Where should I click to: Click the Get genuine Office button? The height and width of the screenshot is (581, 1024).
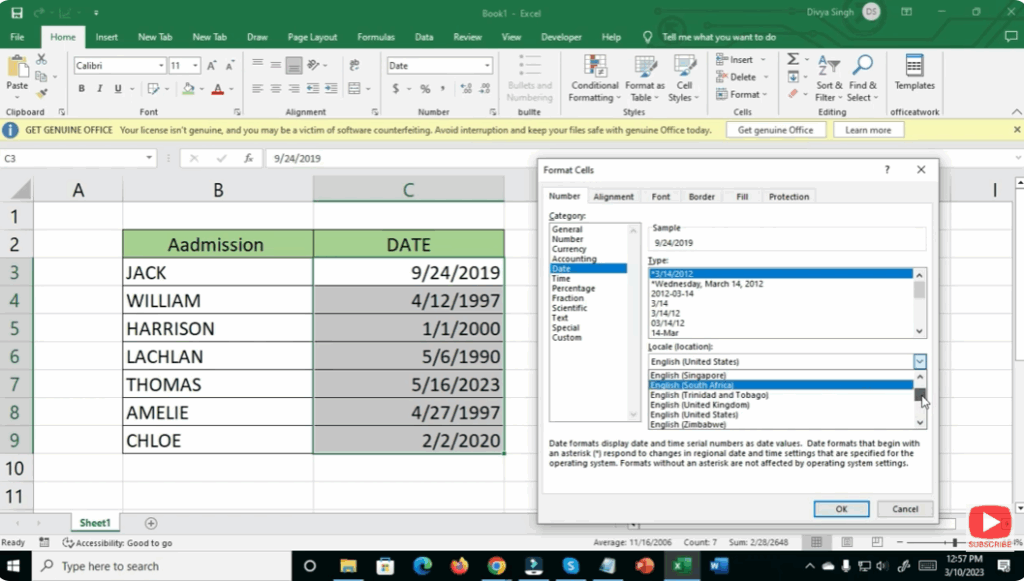tap(775, 130)
